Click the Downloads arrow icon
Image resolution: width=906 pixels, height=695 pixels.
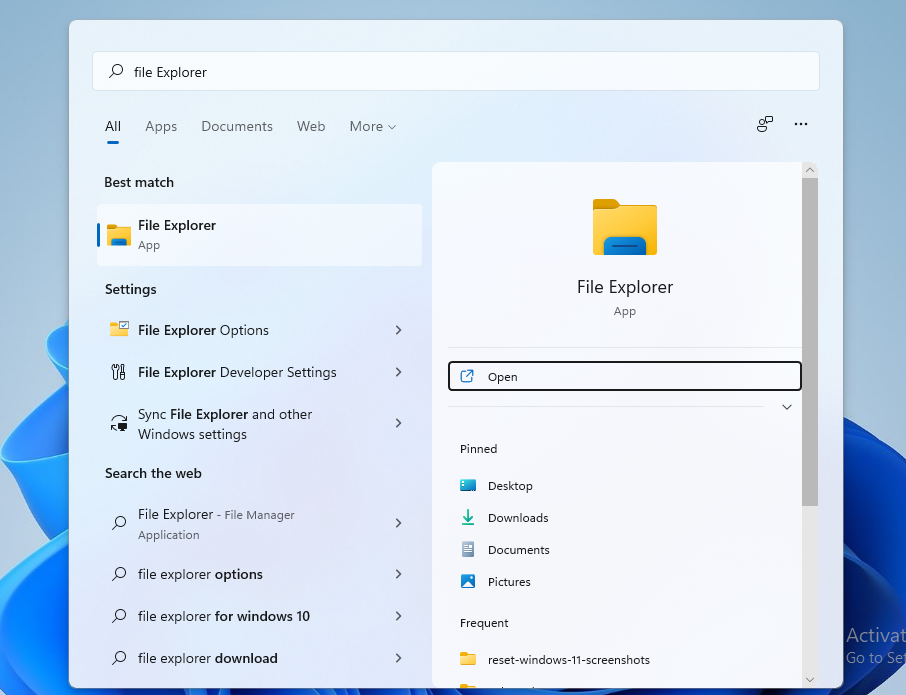[x=468, y=518]
